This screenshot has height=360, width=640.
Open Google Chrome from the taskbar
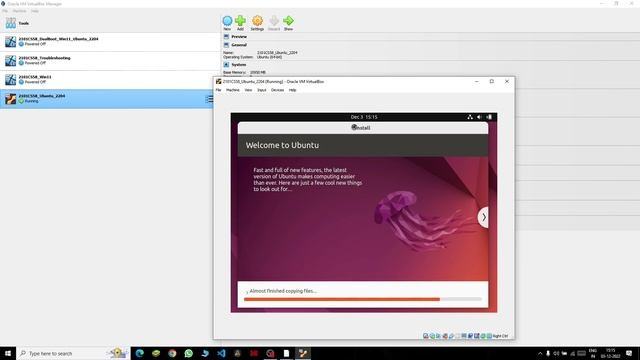pyautogui.click(x=172, y=353)
